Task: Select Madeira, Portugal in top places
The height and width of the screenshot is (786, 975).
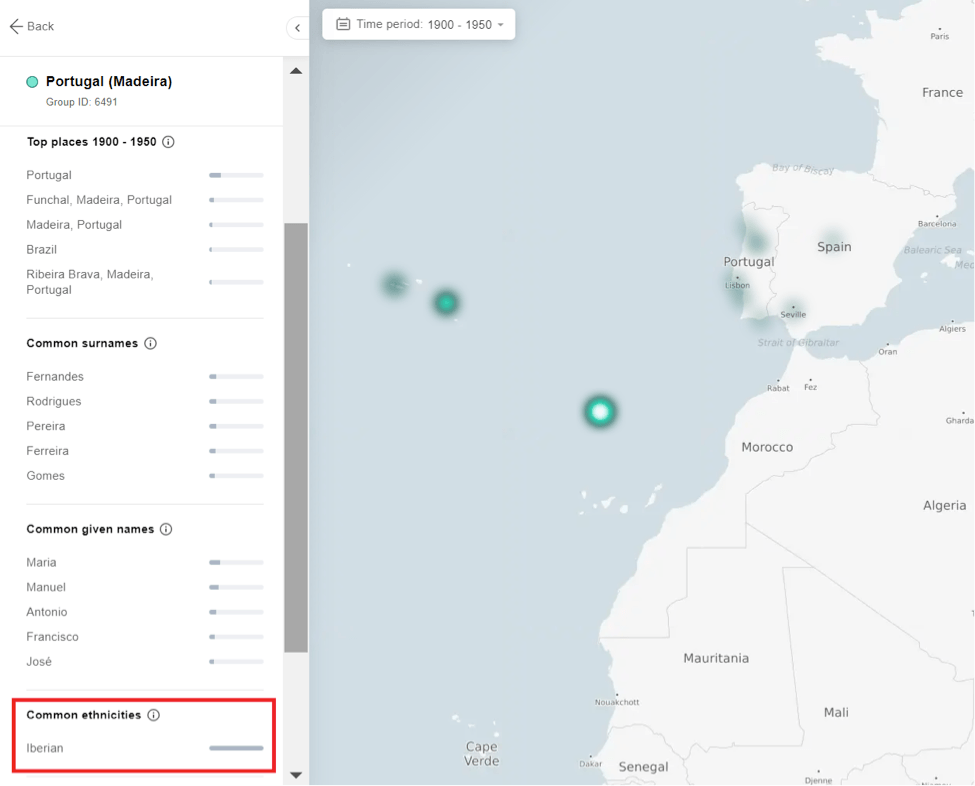Action: coord(74,224)
